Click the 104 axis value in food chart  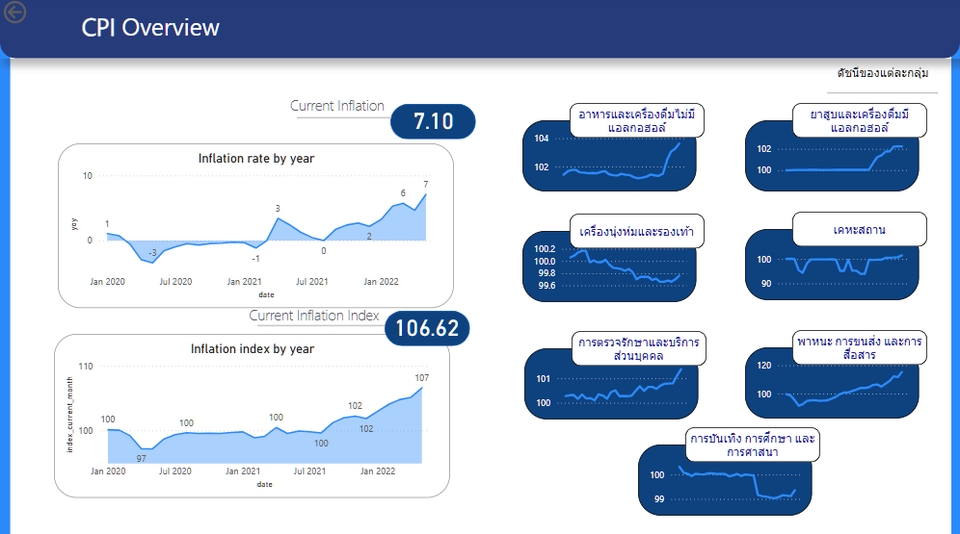point(541,138)
